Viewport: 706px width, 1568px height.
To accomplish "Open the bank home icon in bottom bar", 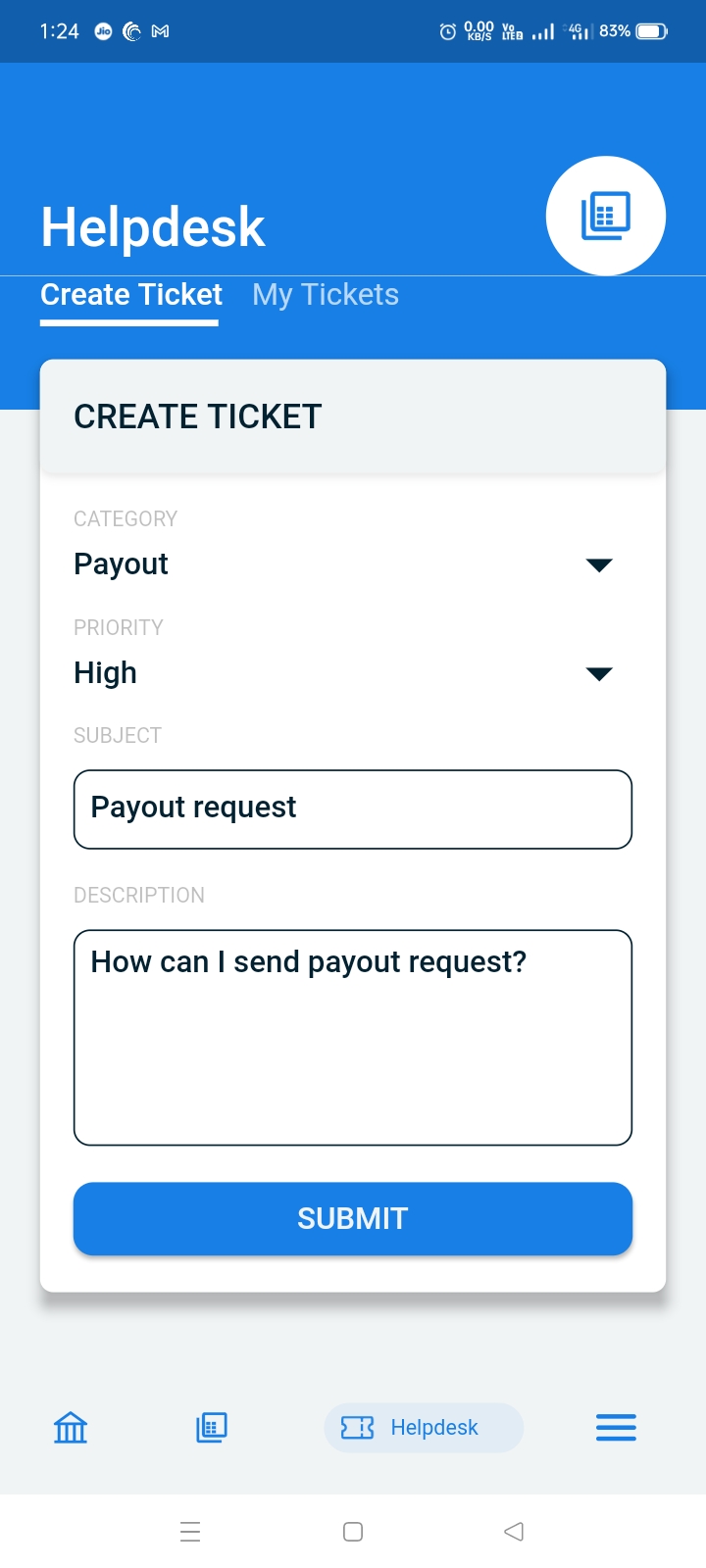I will [x=71, y=1428].
